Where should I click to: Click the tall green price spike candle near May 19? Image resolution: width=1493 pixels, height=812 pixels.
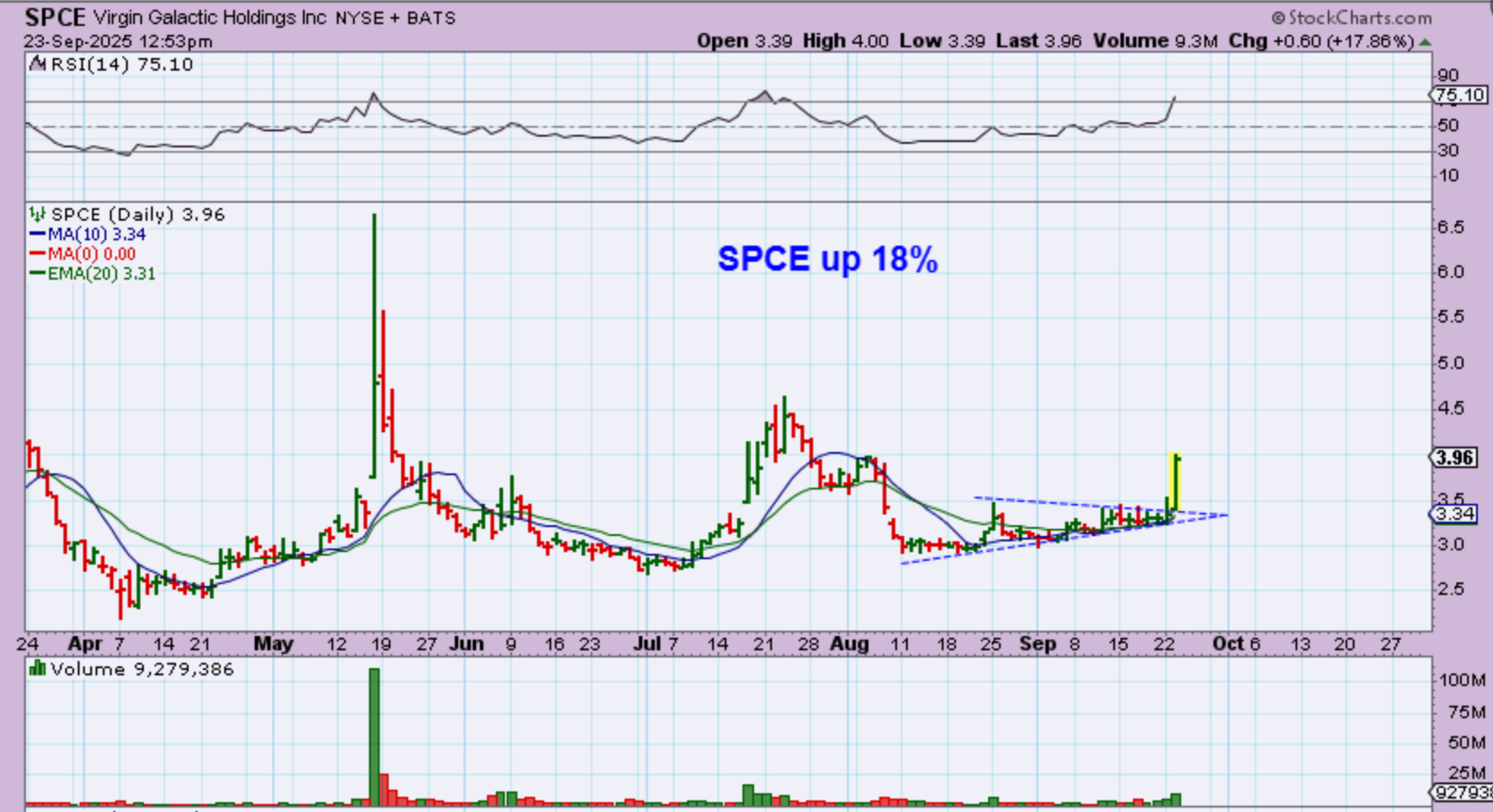[x=374, y=347]
